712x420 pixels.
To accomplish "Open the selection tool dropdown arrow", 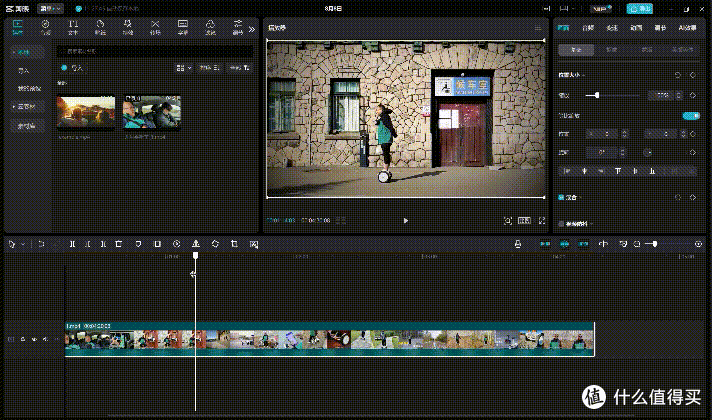I will (x=23, y=244).
